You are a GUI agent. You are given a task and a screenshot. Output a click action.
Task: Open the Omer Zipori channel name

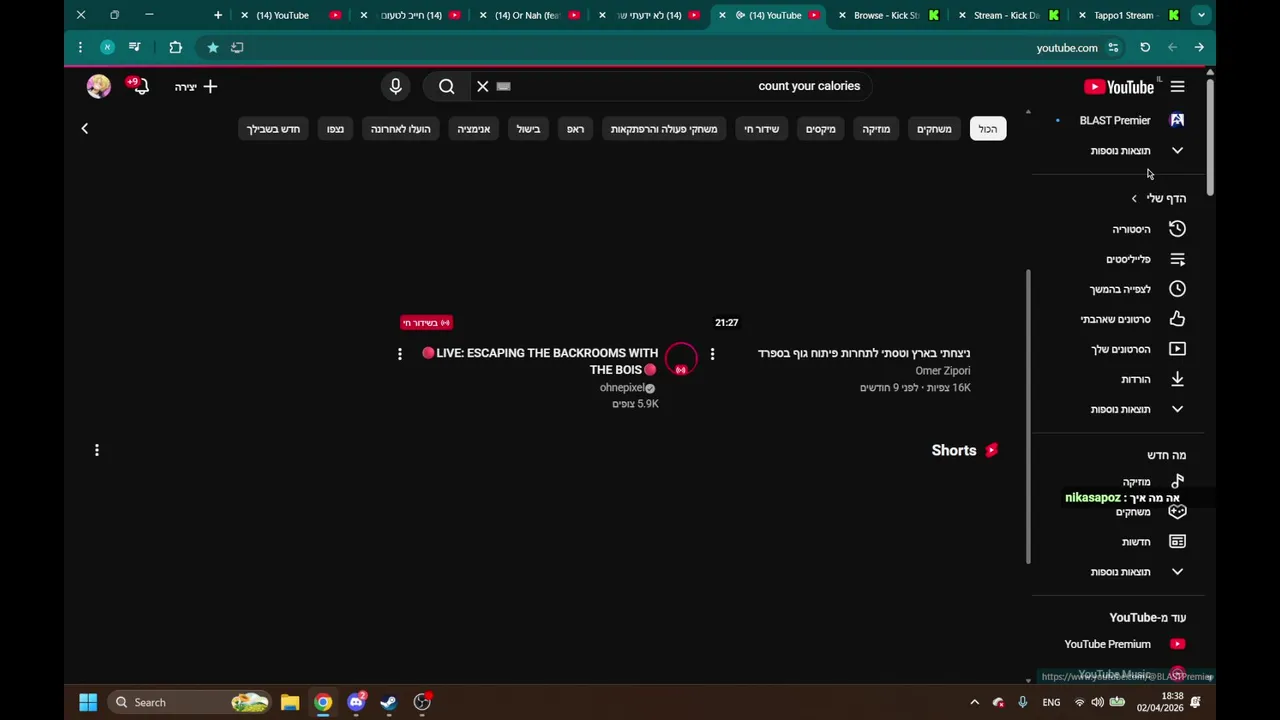942,371
